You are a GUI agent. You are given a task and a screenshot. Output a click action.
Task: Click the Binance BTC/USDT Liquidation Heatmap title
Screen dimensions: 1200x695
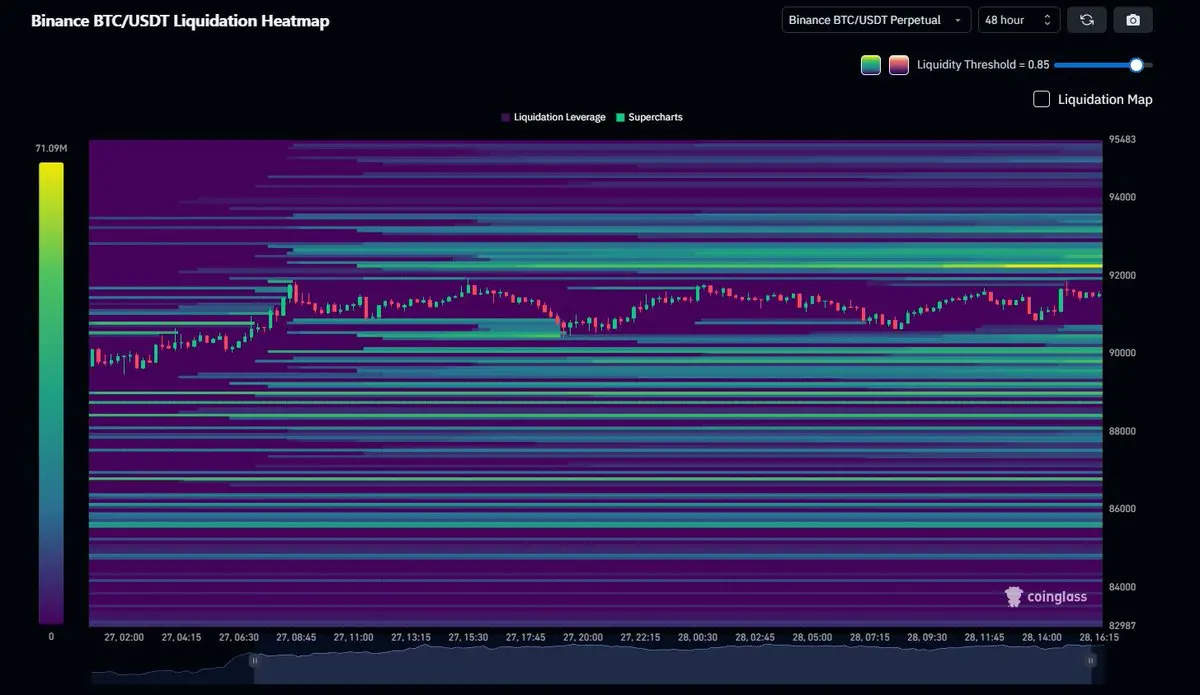(x=180, y=20)
